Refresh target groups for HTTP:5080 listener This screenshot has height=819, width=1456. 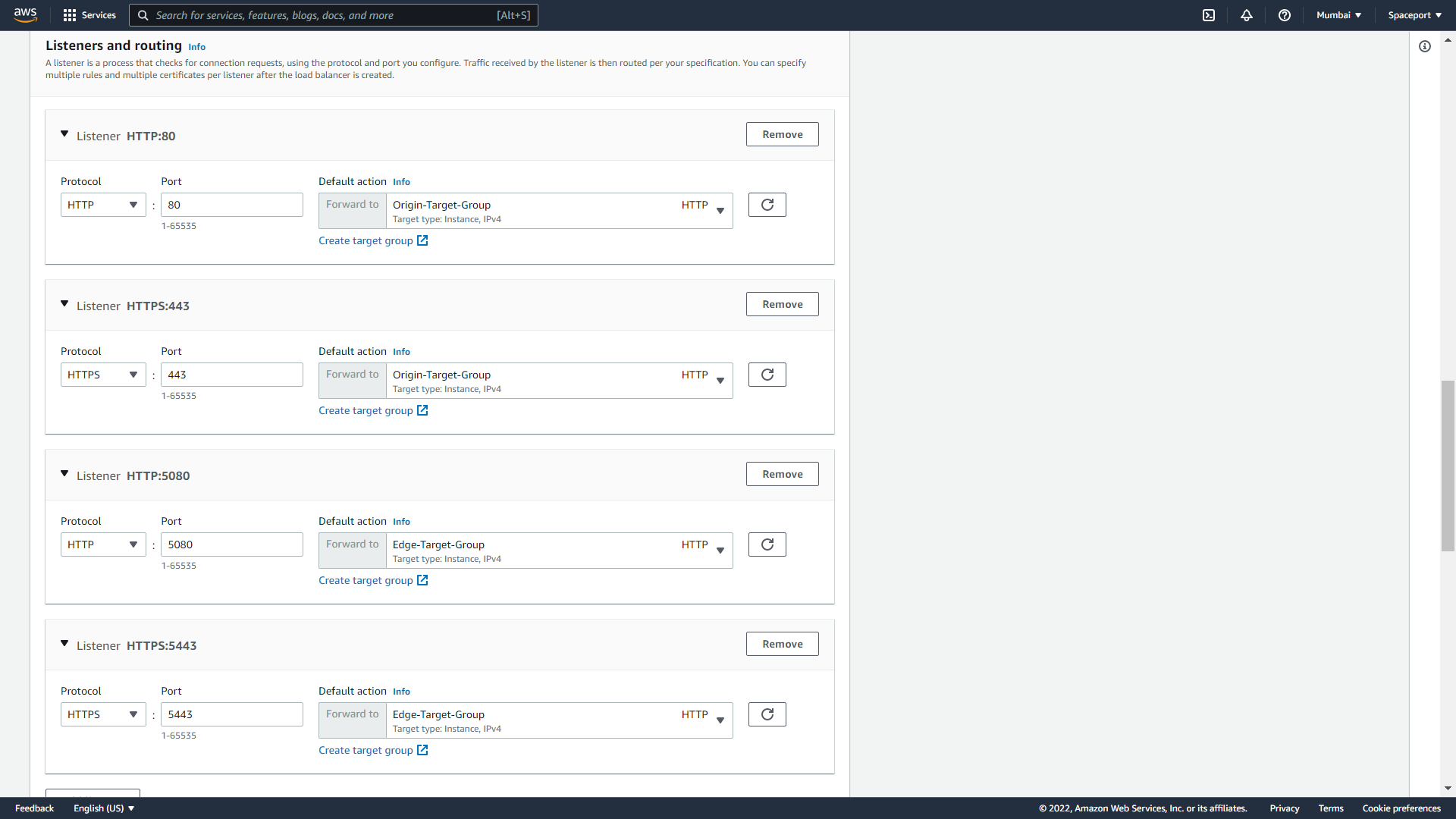pyautogui.click(x=767, y=544)
